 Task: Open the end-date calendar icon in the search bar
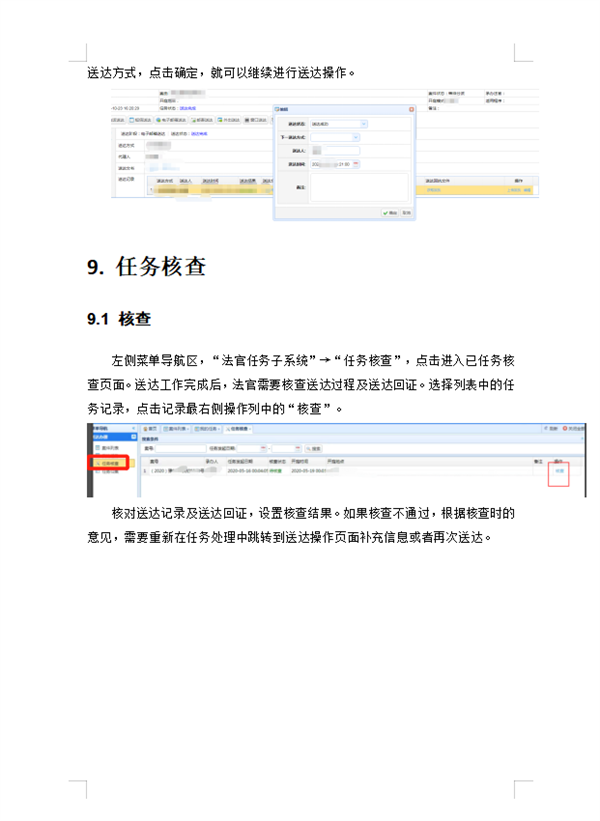(x=298, y=449)
